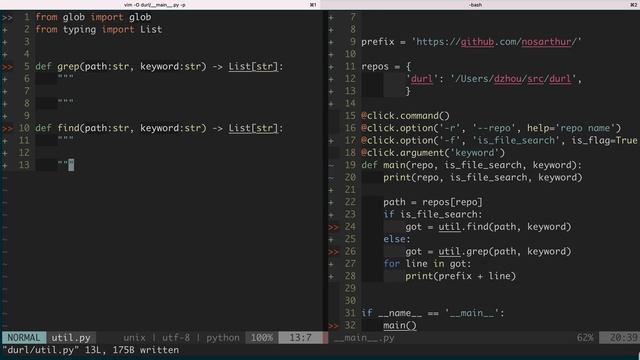This screenshot has width=640, height=360.
Task: Click __main__.py filename in the right status line
Action: tap(364, 338)
